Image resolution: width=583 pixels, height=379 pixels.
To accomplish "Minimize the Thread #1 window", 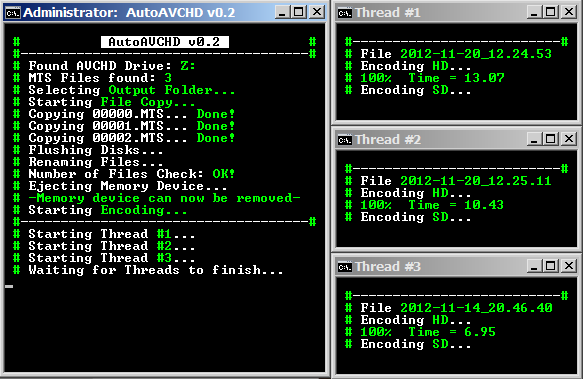I will [x=534, y=12].
